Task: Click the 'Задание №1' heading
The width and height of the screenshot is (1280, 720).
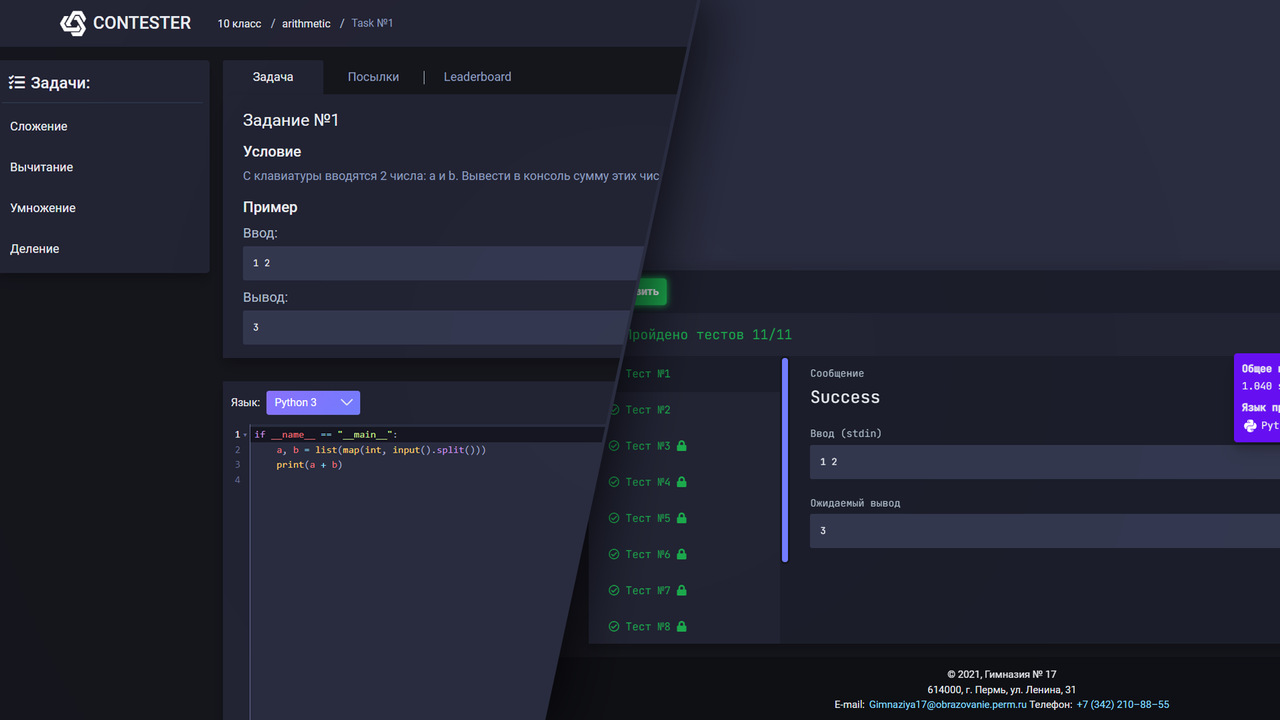Action: (291, 120)
